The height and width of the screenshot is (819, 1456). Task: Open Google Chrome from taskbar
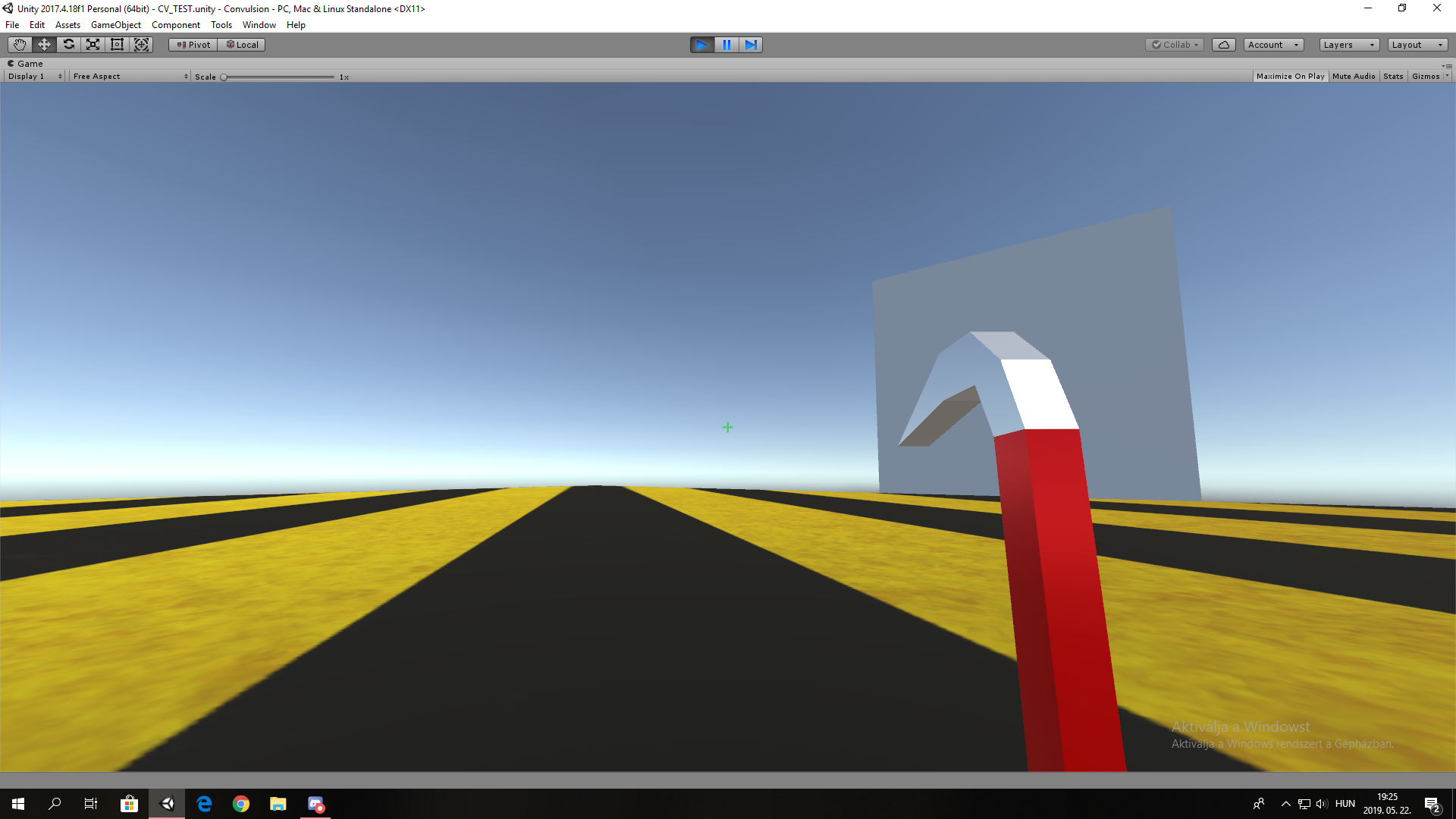pyautogui.click(x=241, y=804)
